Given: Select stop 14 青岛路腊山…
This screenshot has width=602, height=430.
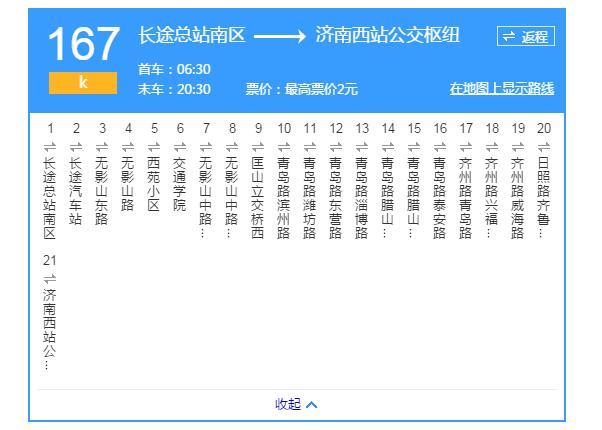Looking at the screenshot, I should (x=388, y=198).
